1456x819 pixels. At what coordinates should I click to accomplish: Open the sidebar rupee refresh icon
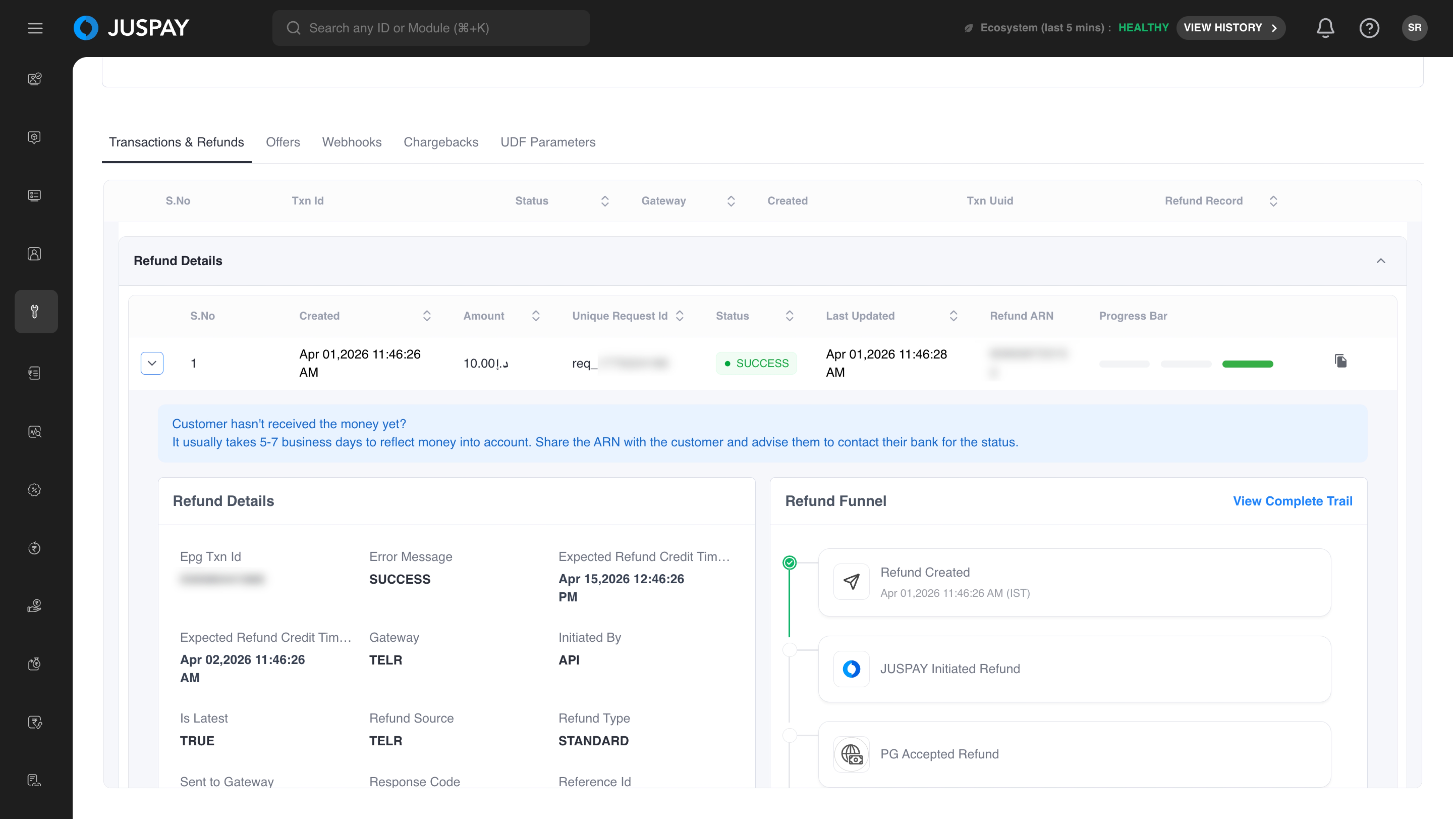[x=34, y=548]
